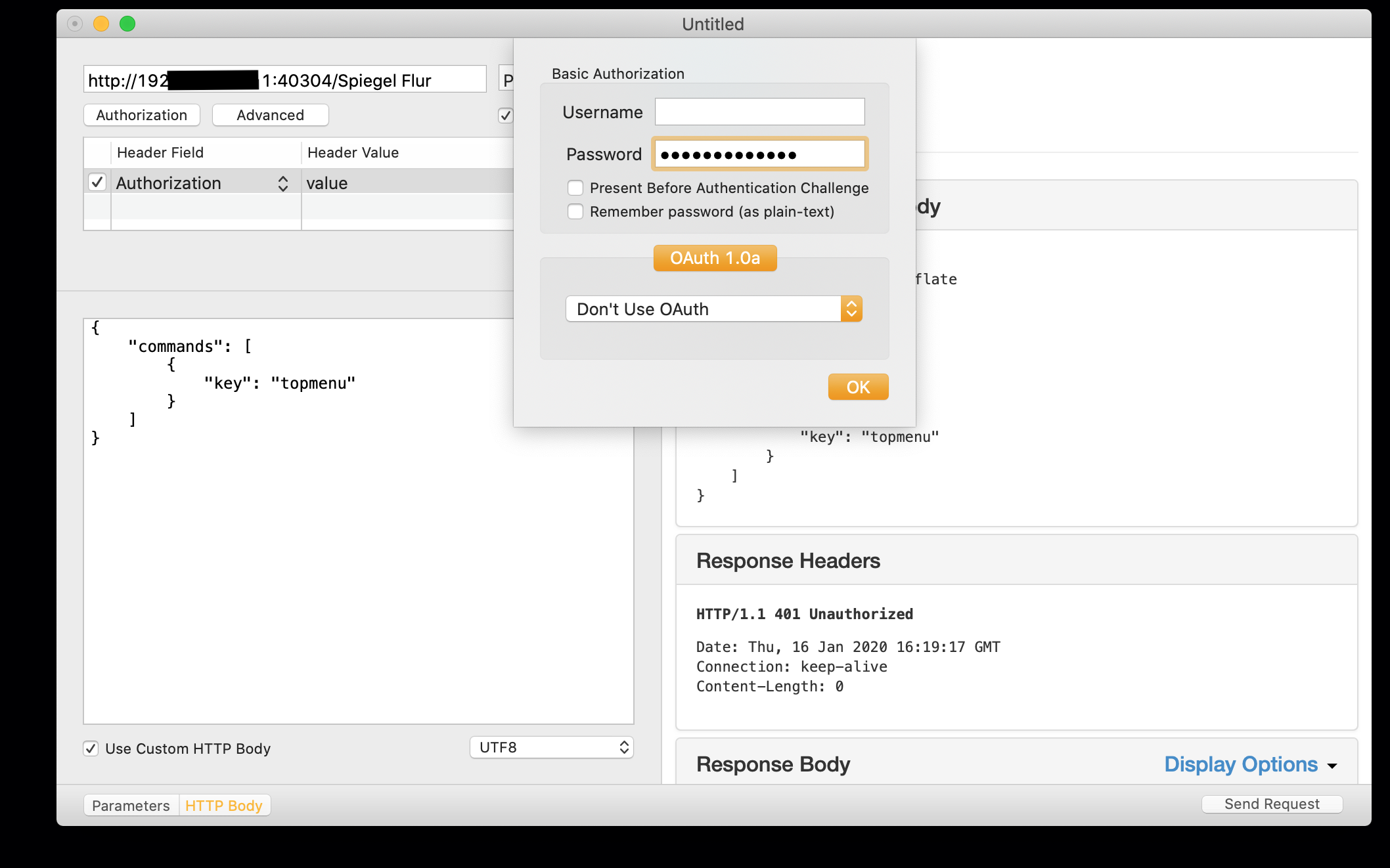Click the URL address field

click(284, 80)
